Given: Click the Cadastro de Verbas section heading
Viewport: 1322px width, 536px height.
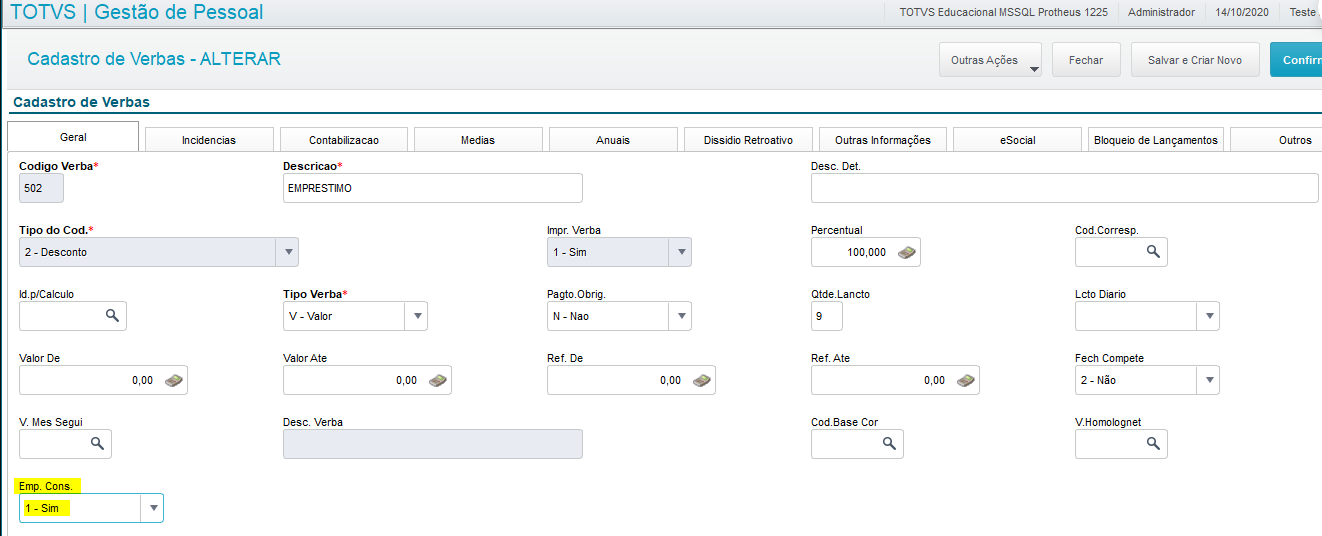Looking at the screenshot, I should [x=81, y=102].
